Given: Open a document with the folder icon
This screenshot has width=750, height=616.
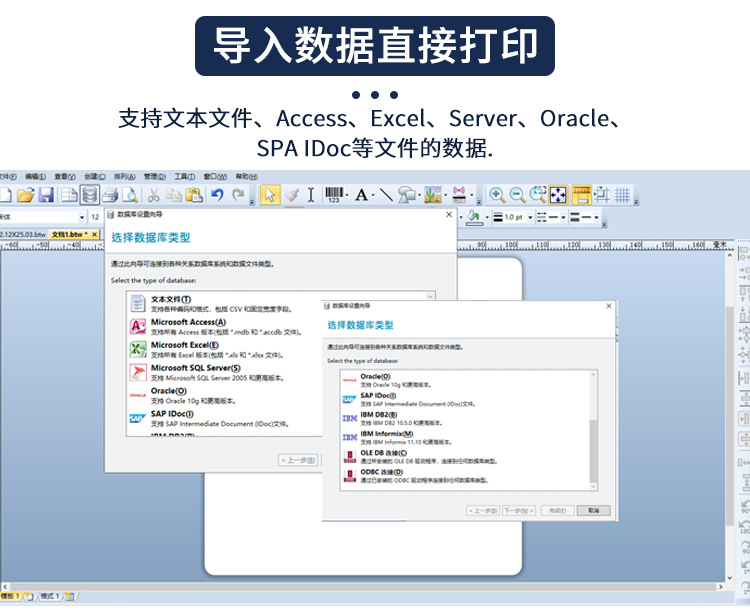Looking at the screenshot, I should click(25, 195).
